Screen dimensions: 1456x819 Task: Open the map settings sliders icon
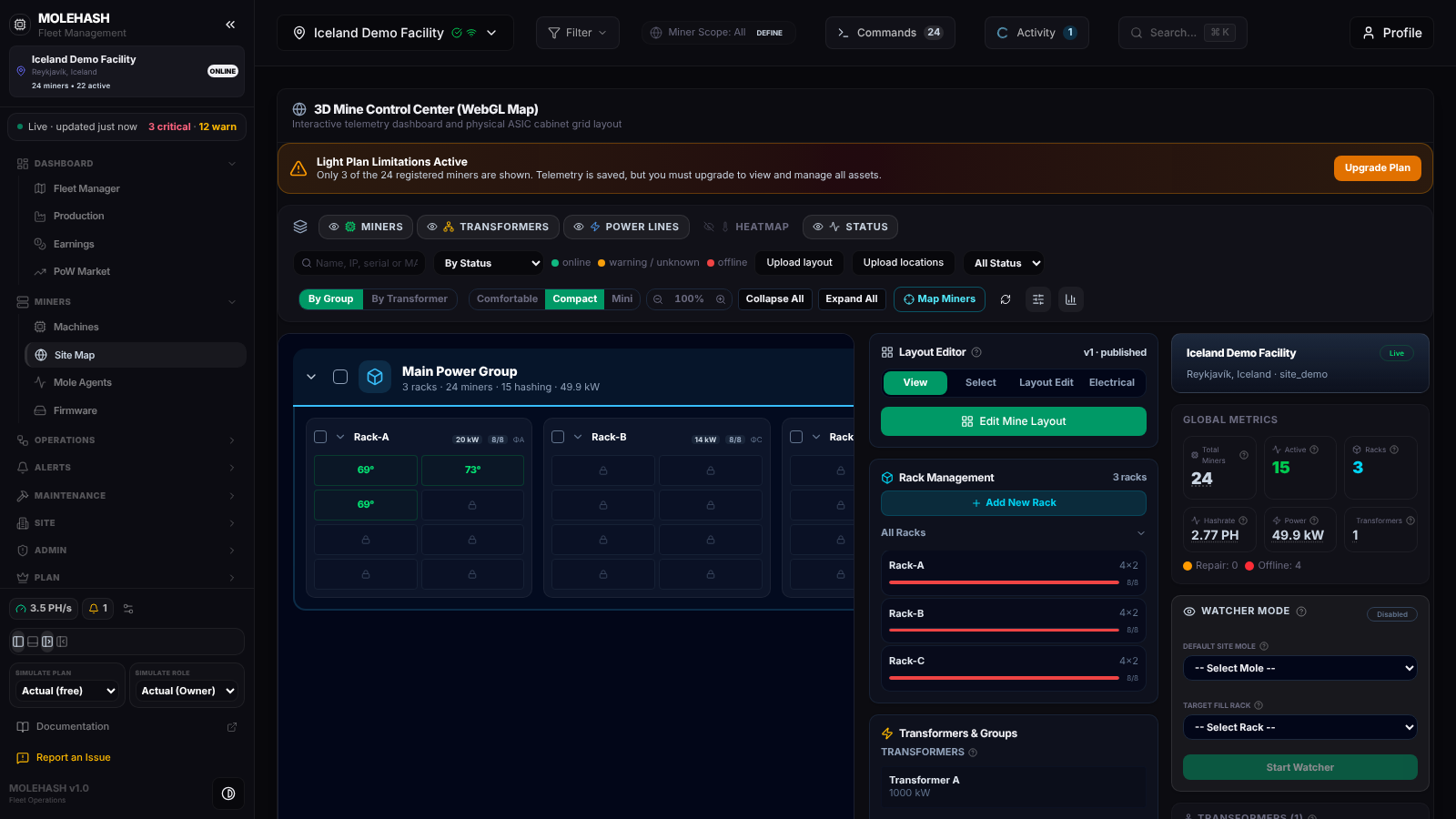(1038, 299)
